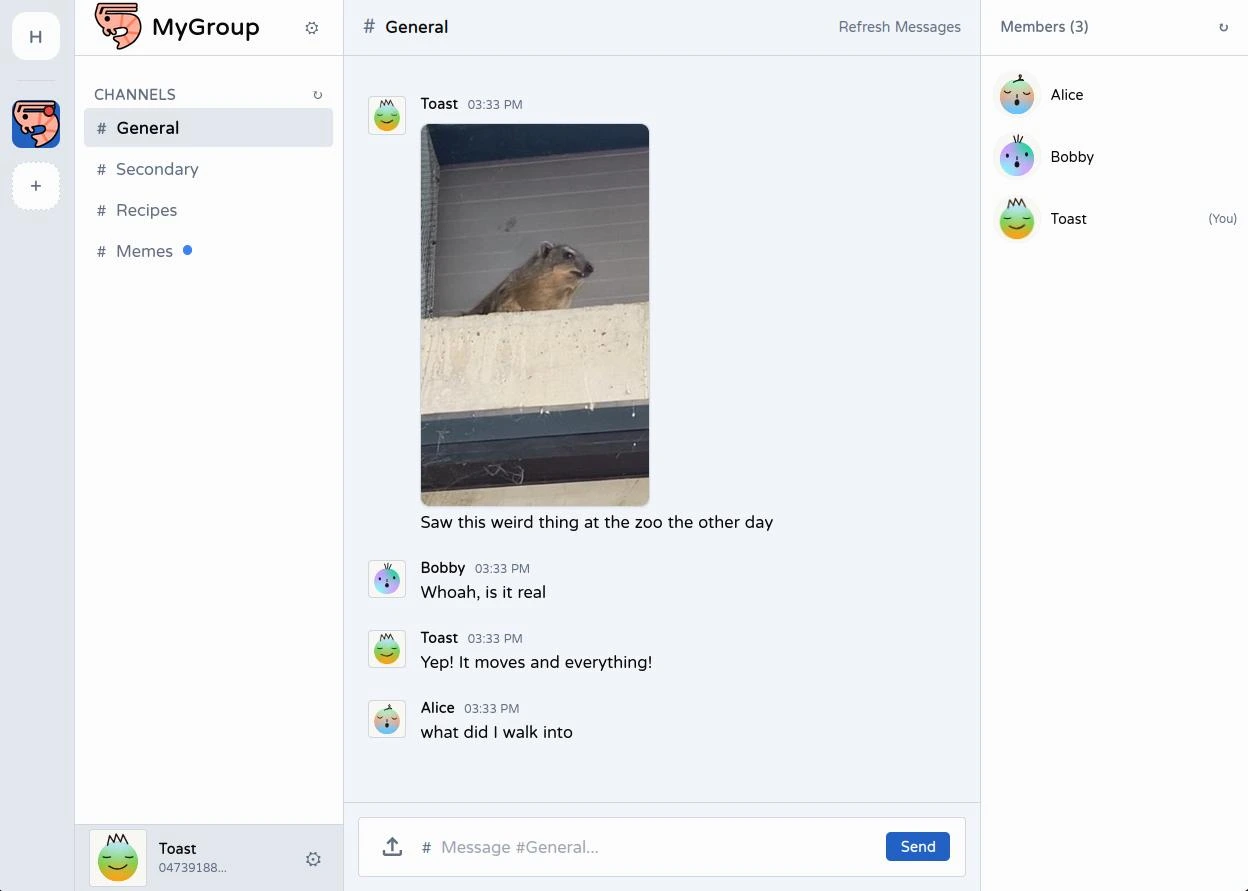This screenshot has height=891, width=1248.
Task: Click the add group plus icon
Action: point(36,186)
